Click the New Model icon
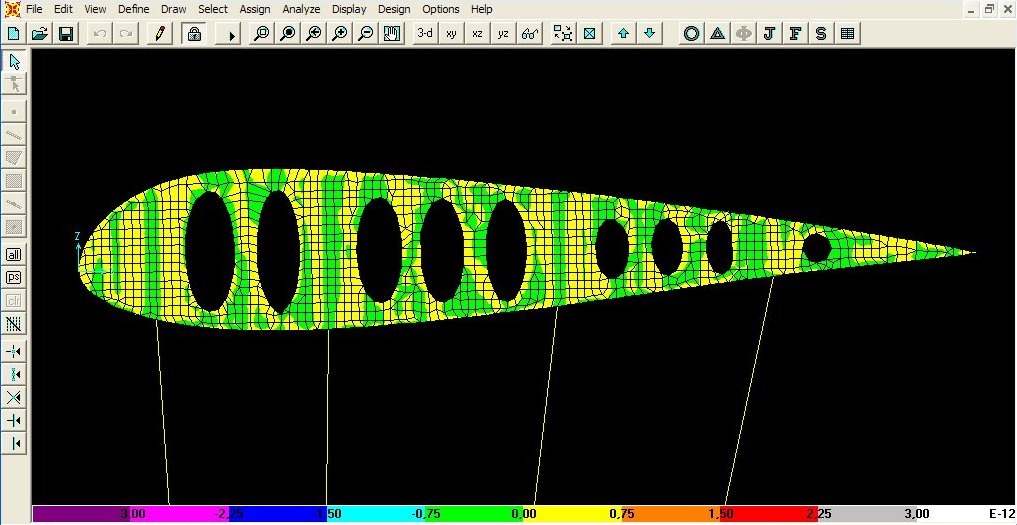The height and width of the screenshot is (525, 1017). 14,33
